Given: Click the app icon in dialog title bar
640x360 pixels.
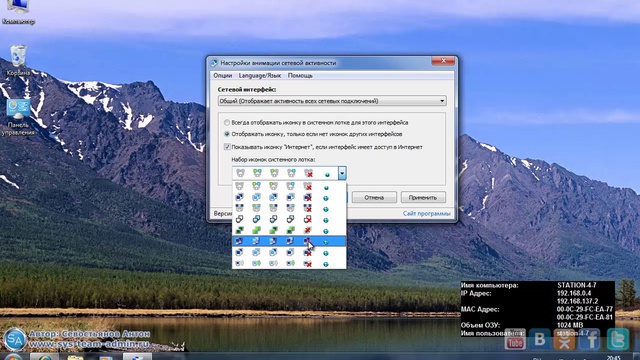Looking at the screenshot, I should (x=214, y=63).
